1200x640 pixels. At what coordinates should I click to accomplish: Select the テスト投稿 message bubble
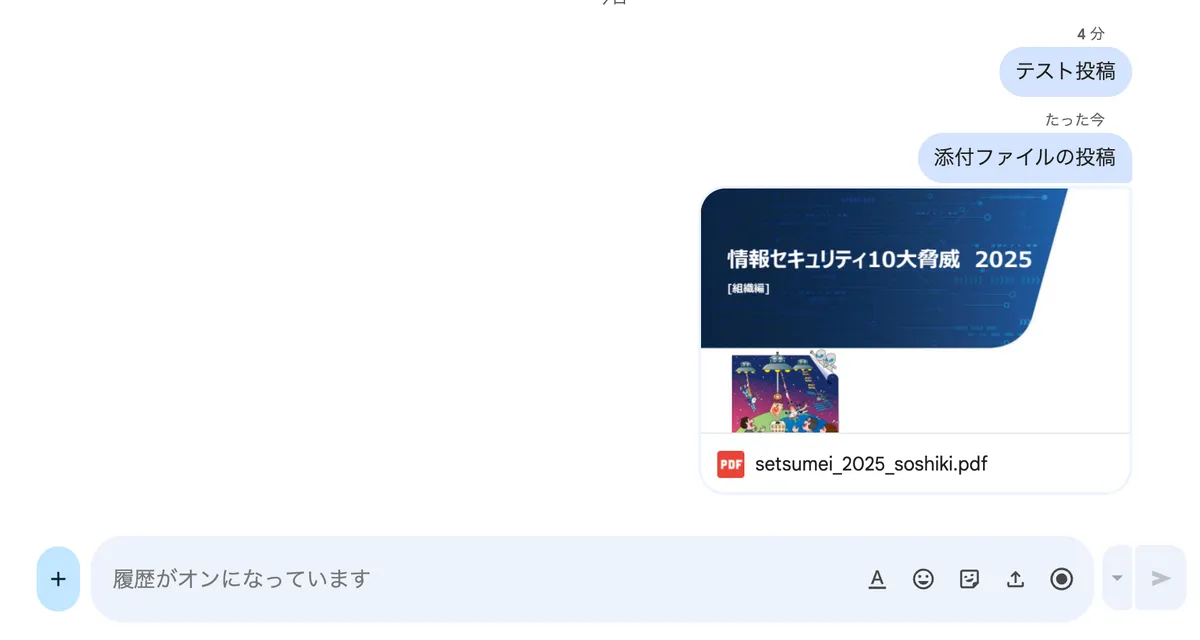click(x=1065, y=71)
